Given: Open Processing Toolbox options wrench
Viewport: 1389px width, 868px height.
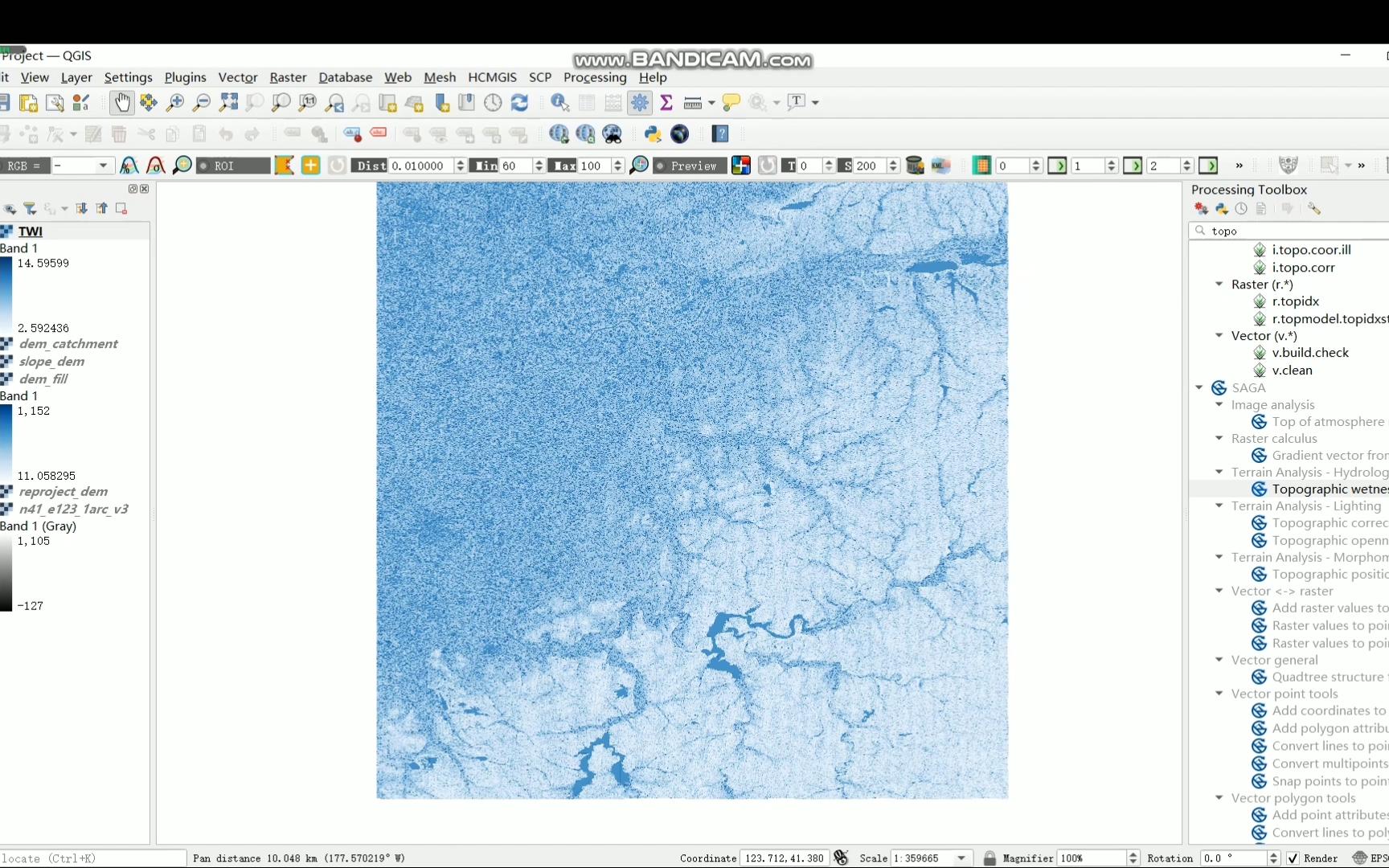Looking at the screenshot, I should [x=1313, y=209].
